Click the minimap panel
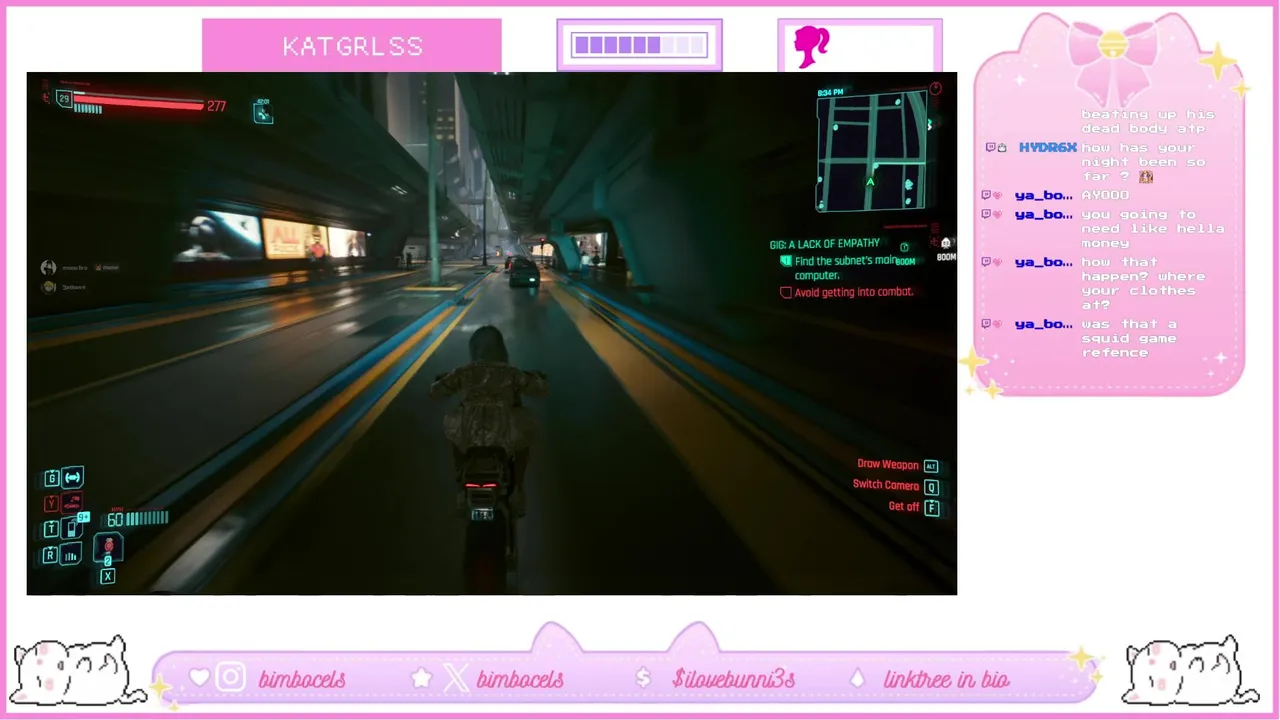This screenshot has height=720, width=1280. click(x=872, y=150)
